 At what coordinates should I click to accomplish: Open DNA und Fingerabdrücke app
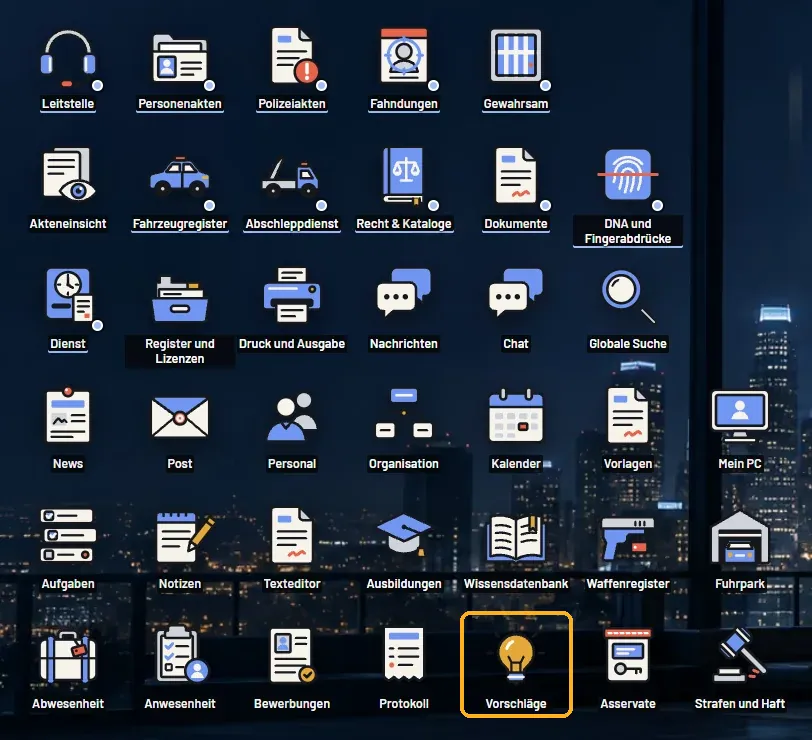point(628,175)
